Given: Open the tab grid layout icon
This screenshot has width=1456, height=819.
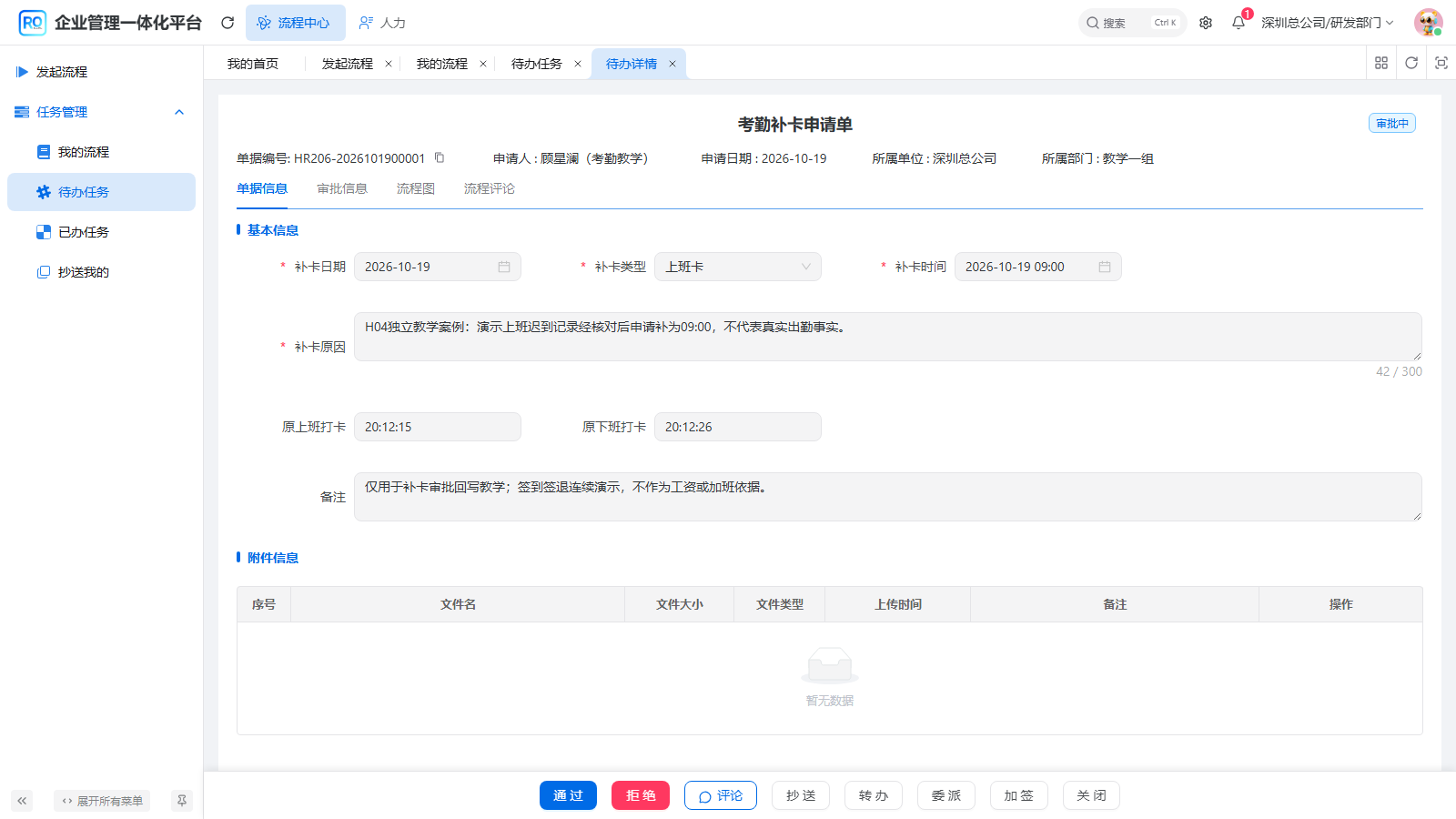Looking at the screenshot, I should tap(1381, 63).
